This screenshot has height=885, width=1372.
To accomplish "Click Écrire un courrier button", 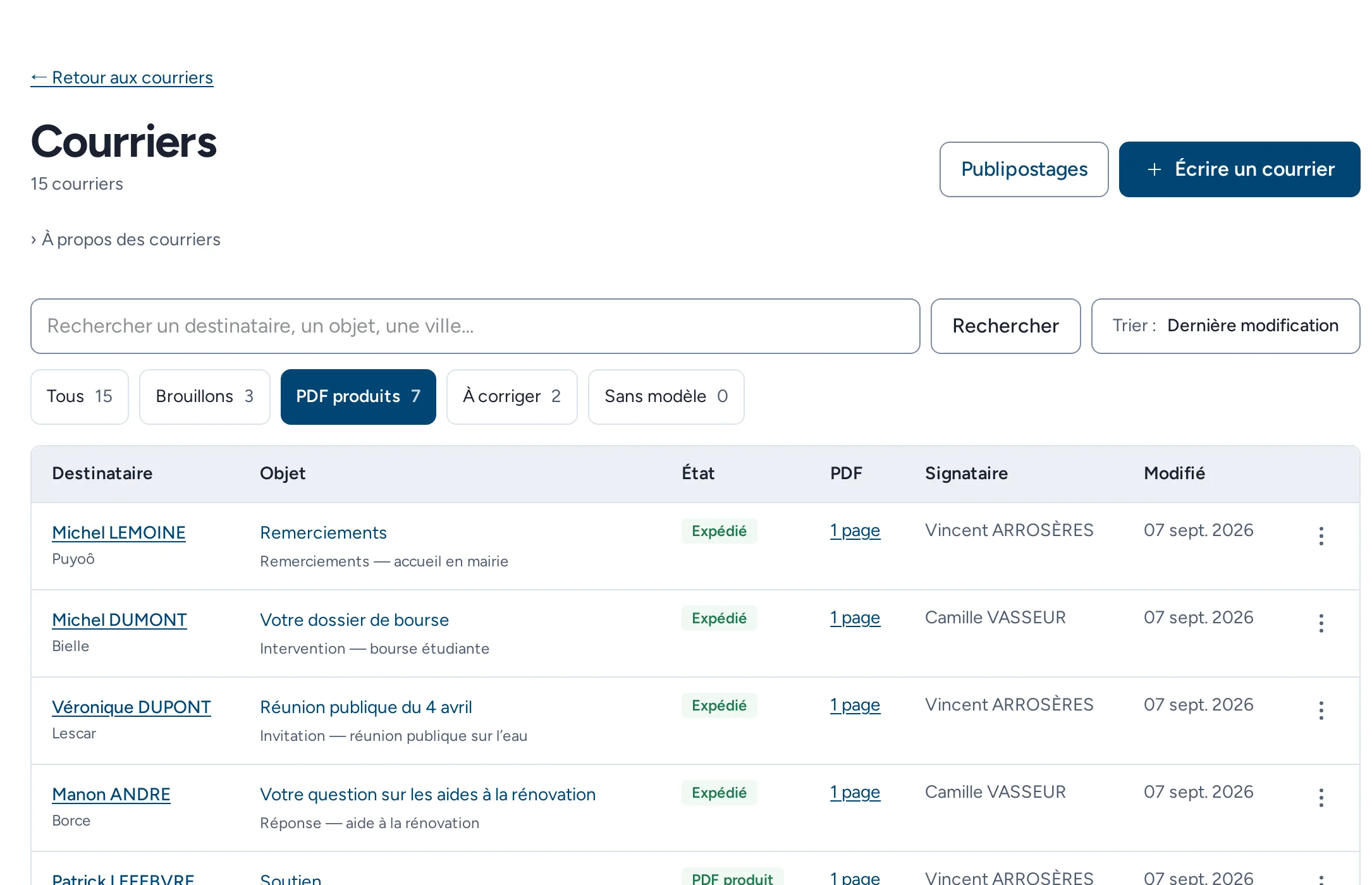I will click(1240, 169).
